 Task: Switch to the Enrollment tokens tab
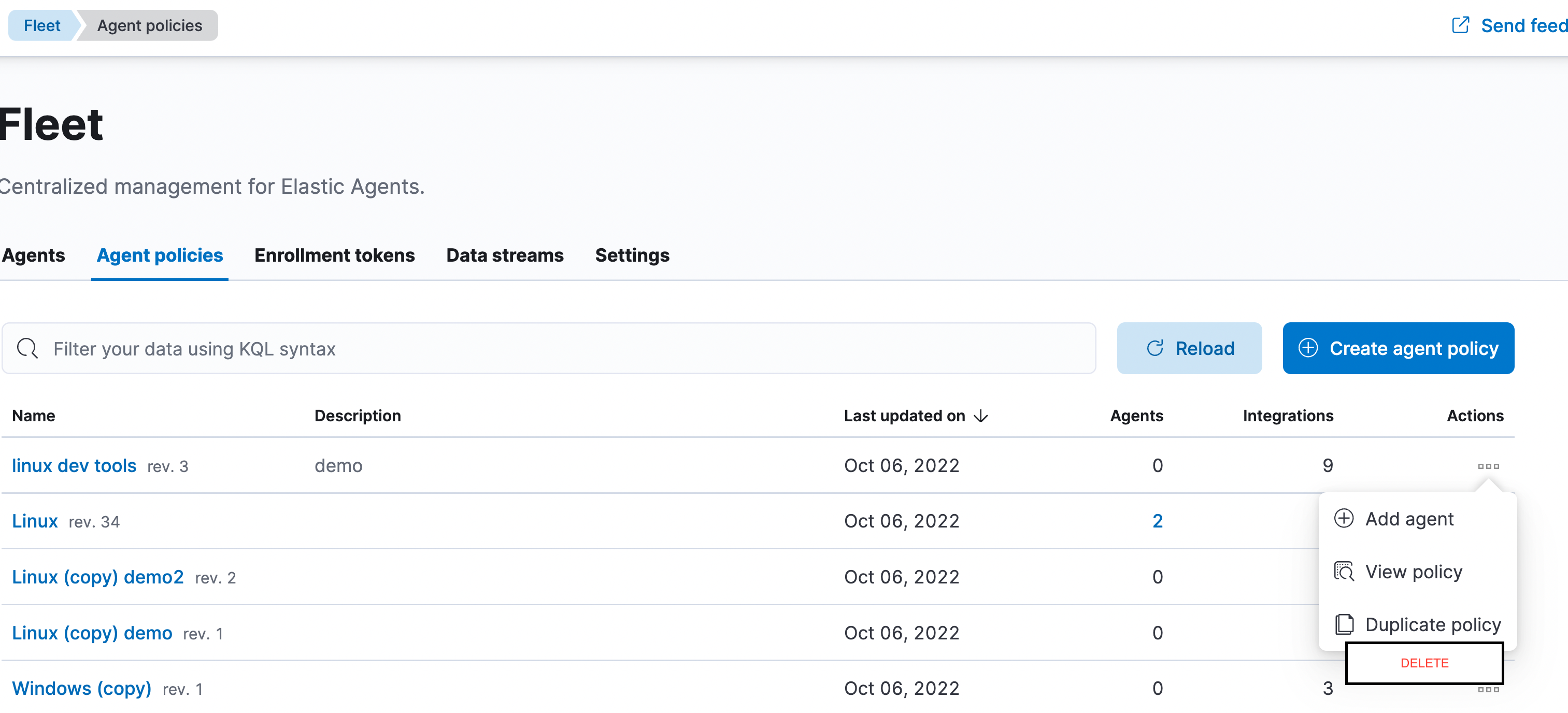click(x=334, y=255)
